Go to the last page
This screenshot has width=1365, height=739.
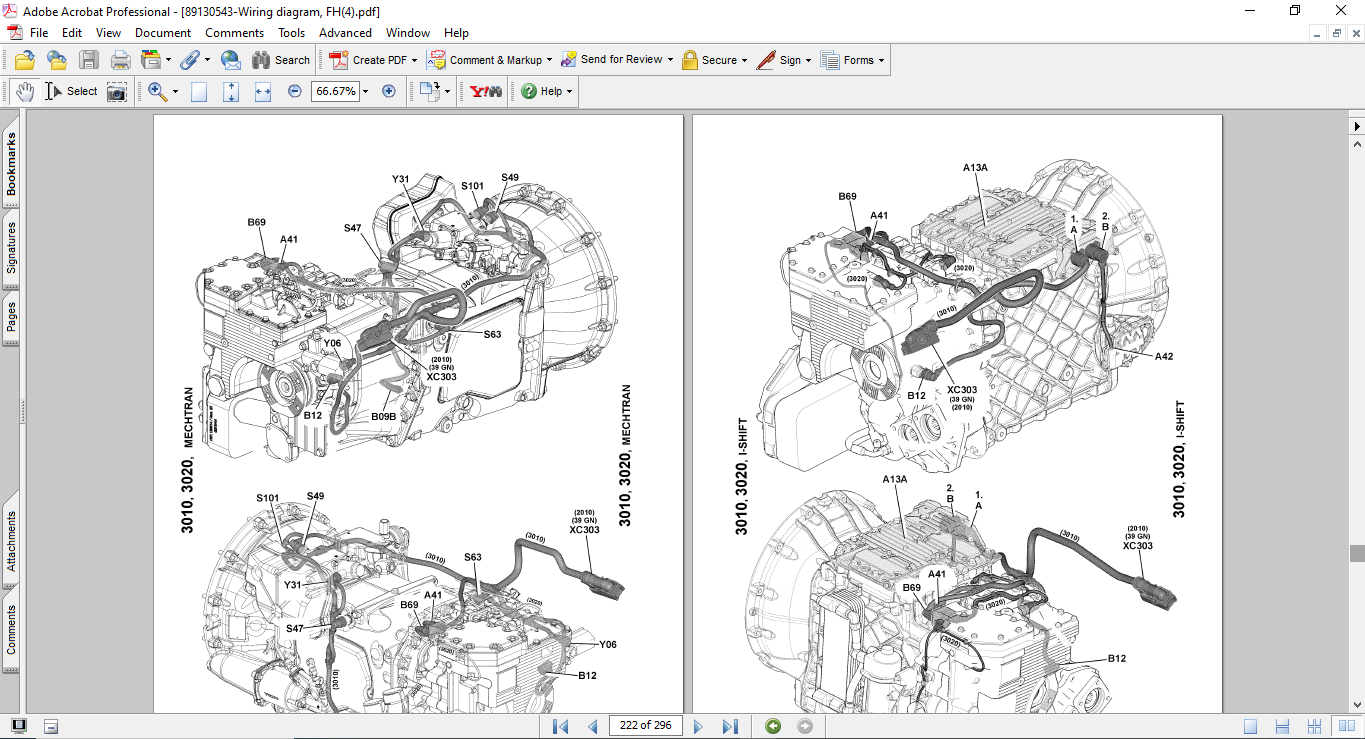point(730,726)
